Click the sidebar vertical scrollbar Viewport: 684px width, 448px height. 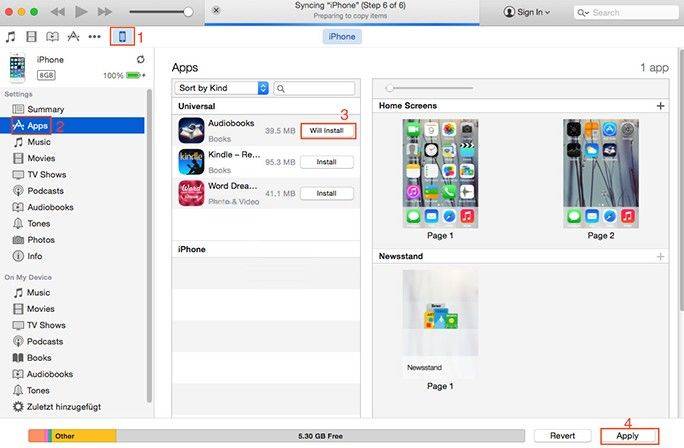pyautogui.click(x=149, y=246)
